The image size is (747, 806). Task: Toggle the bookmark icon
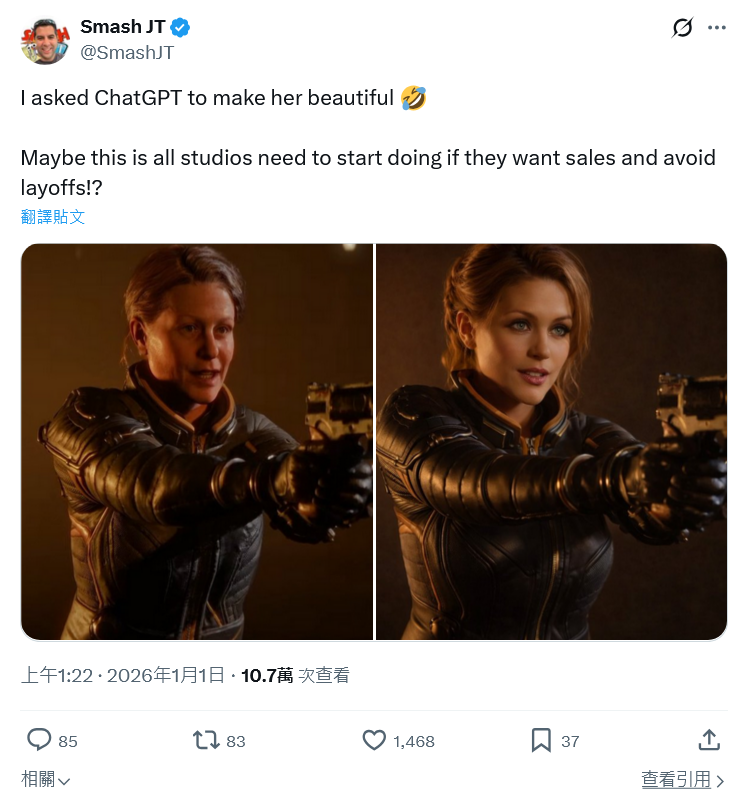[541, 740]
